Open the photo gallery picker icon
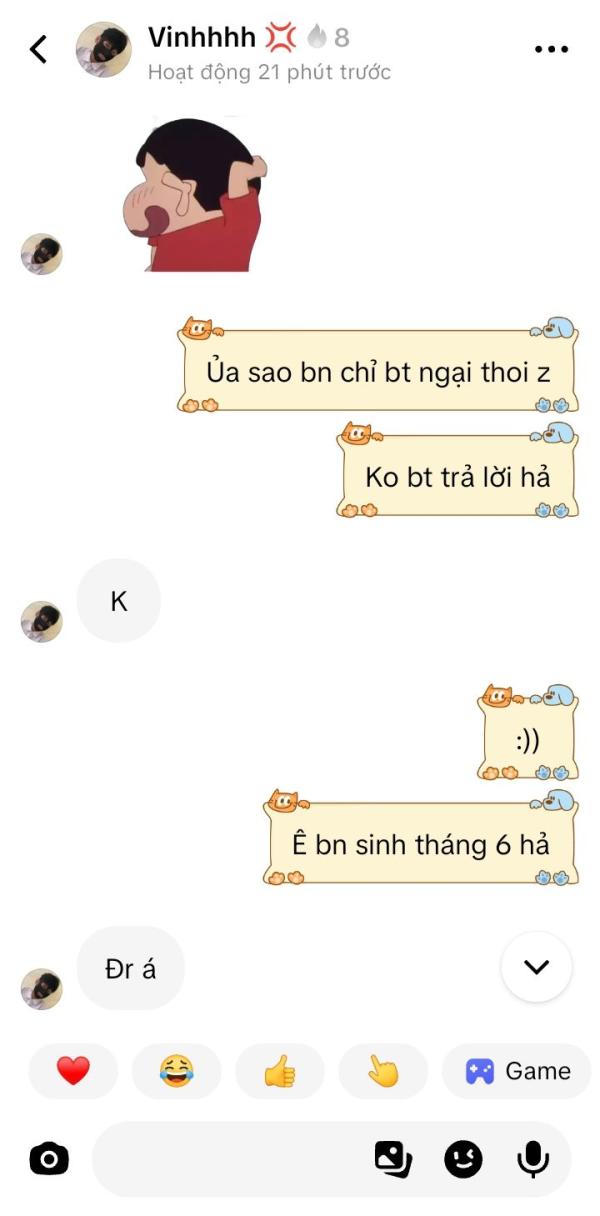Viewport: 600px width, 1216px height. [393, 1159]
